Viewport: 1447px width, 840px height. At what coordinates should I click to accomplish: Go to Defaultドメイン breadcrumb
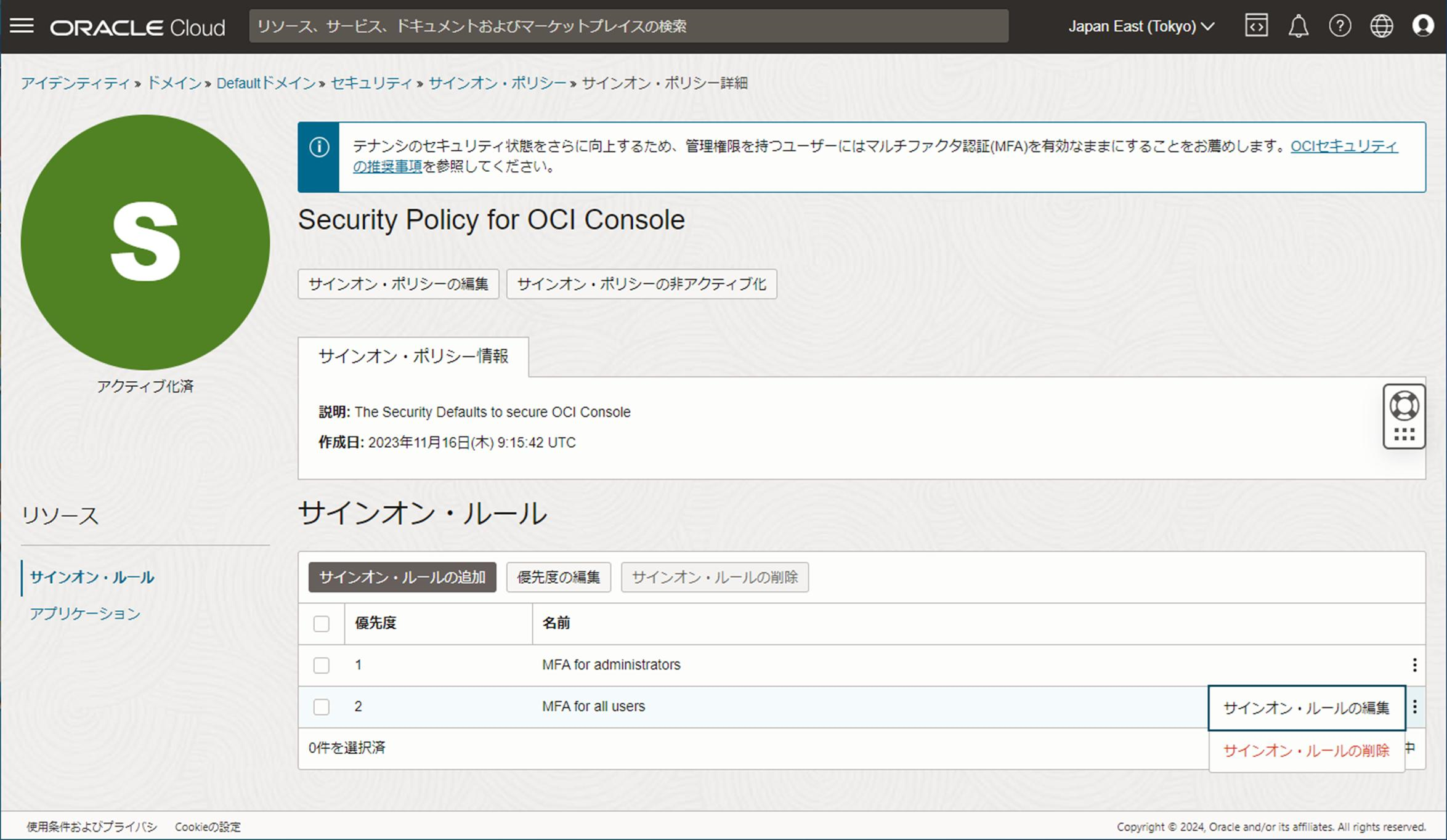click(265, 83)
